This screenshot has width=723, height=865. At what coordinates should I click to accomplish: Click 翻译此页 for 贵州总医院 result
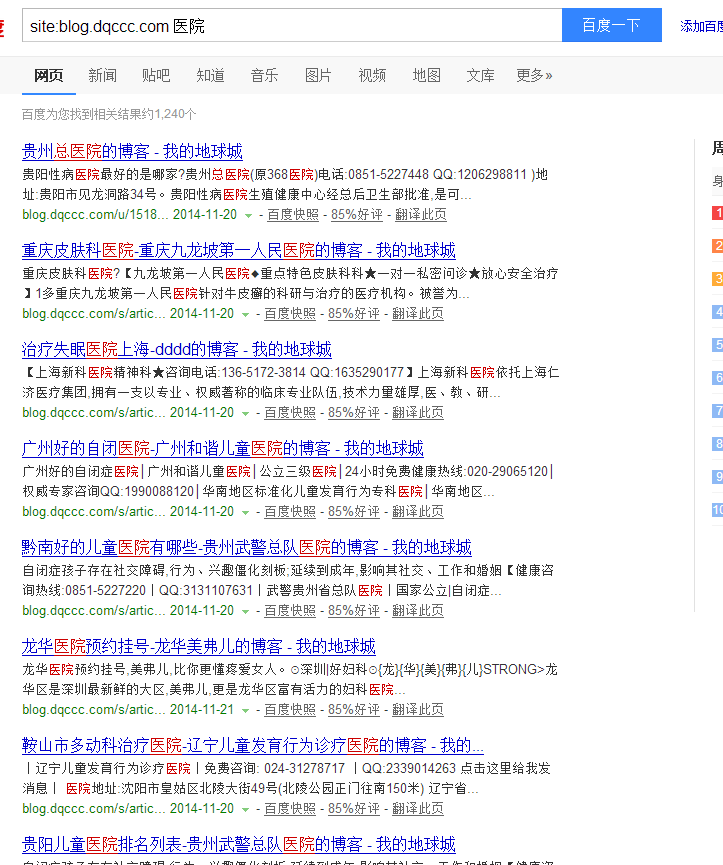tap(421, 215)
